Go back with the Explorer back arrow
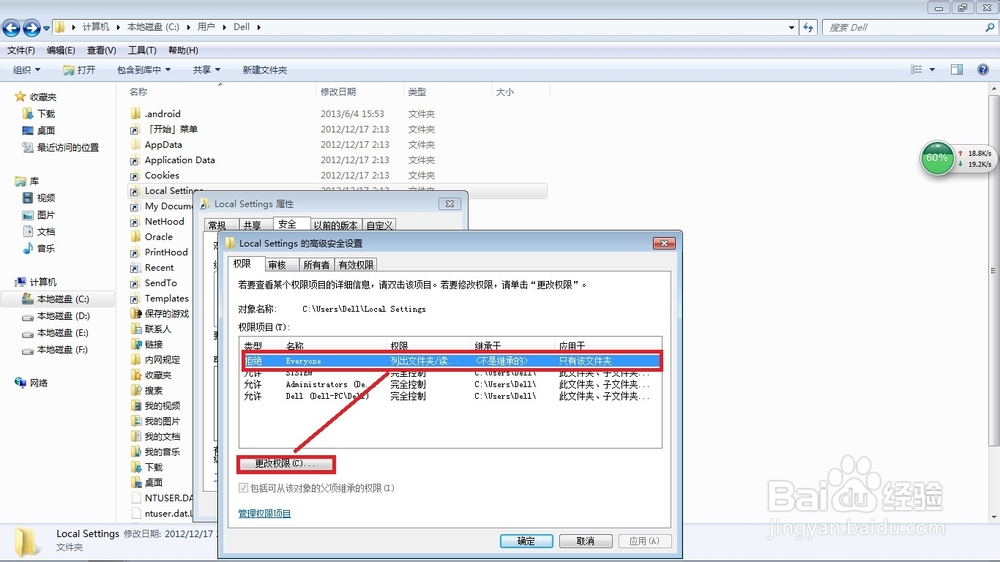 coord(11,27)
